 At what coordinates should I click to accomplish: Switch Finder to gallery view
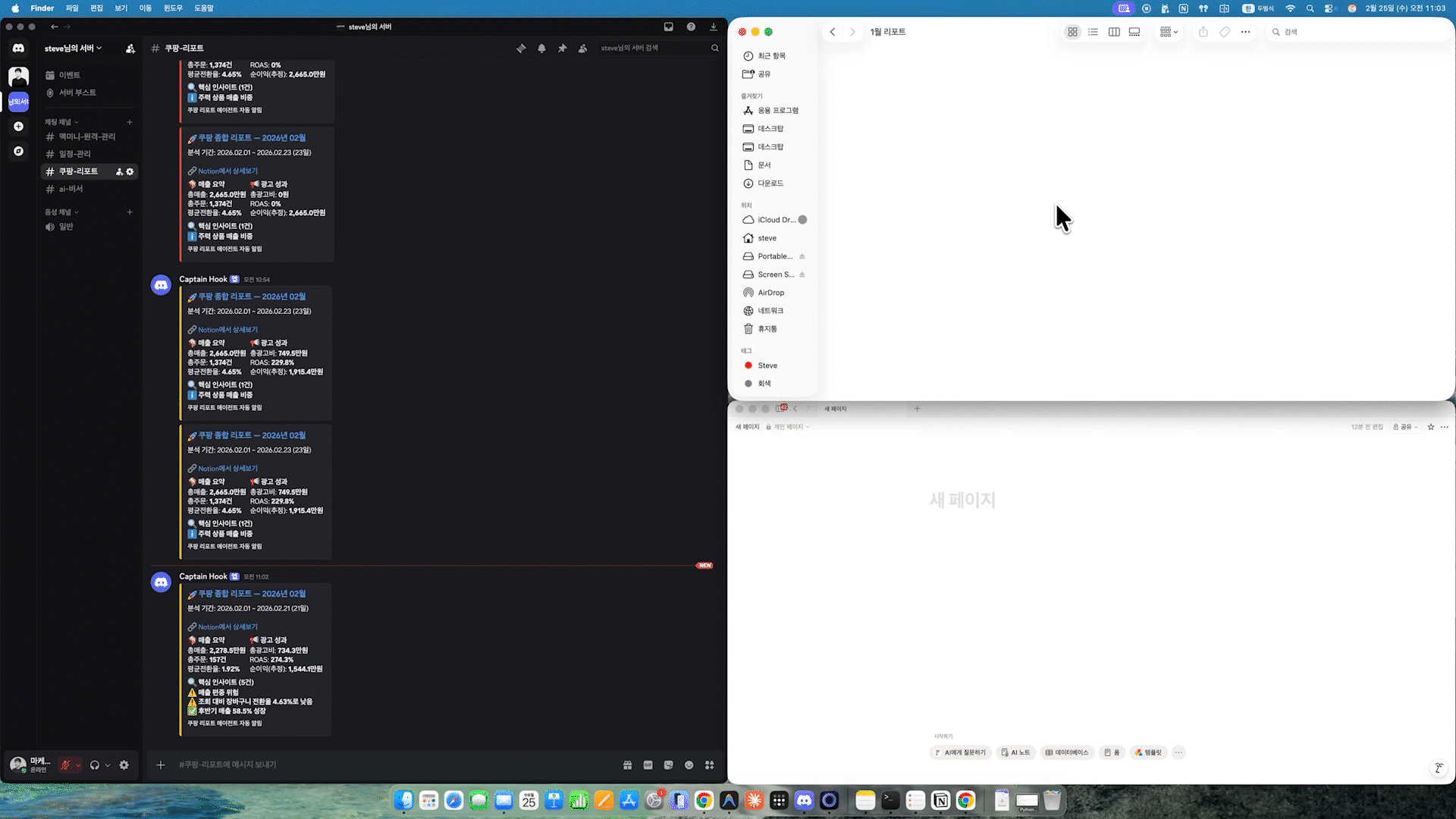(1134, 32)
